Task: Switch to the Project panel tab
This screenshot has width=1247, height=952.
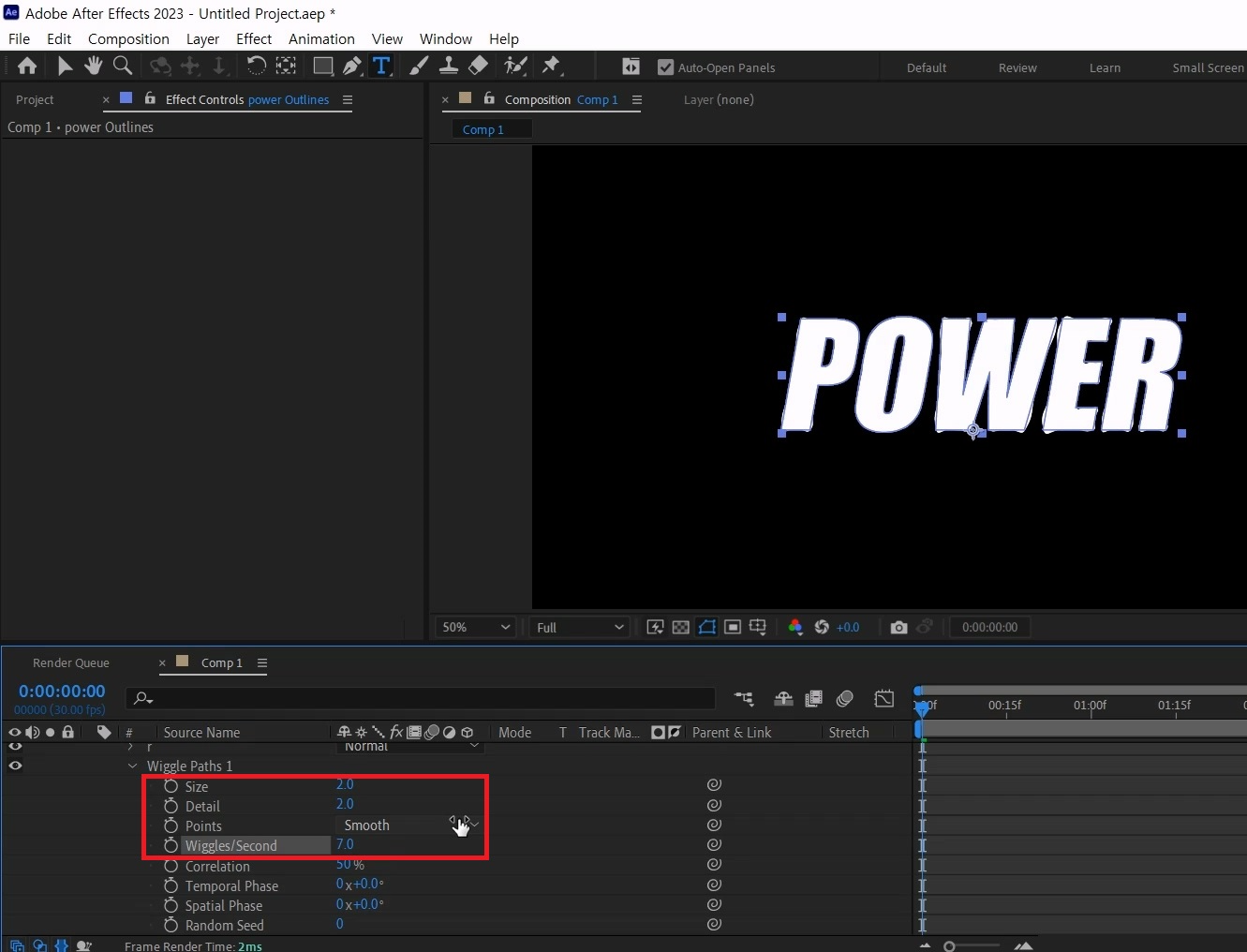Action: click(35, 99)
